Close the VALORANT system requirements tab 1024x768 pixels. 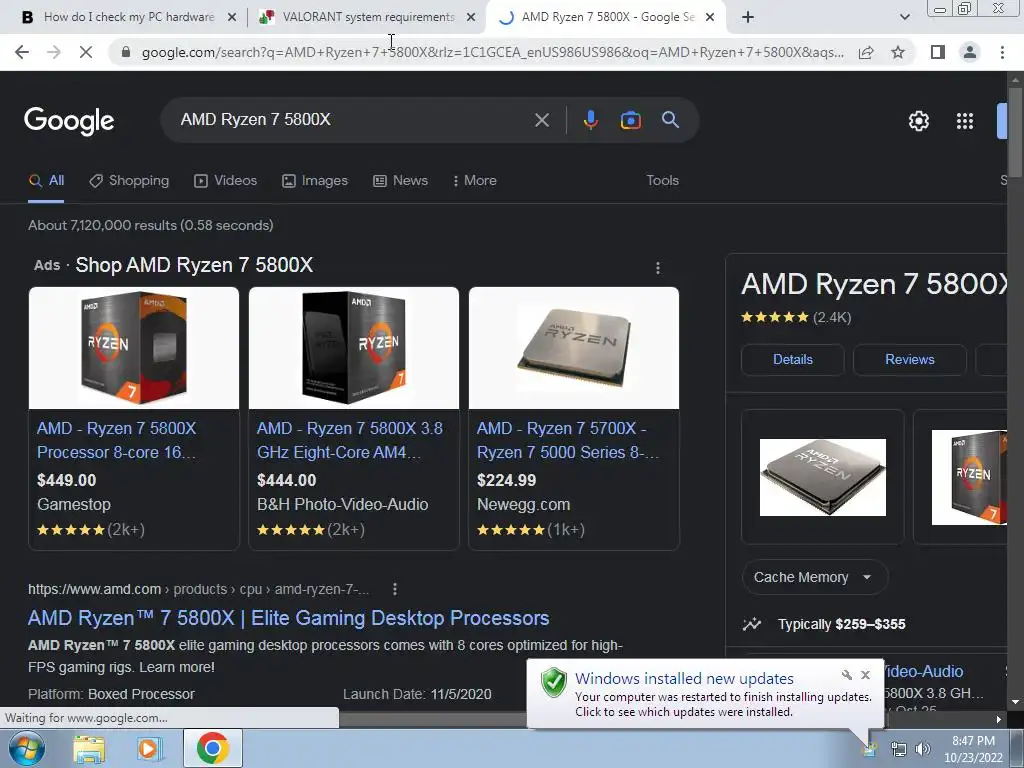(x=471, y=17)
